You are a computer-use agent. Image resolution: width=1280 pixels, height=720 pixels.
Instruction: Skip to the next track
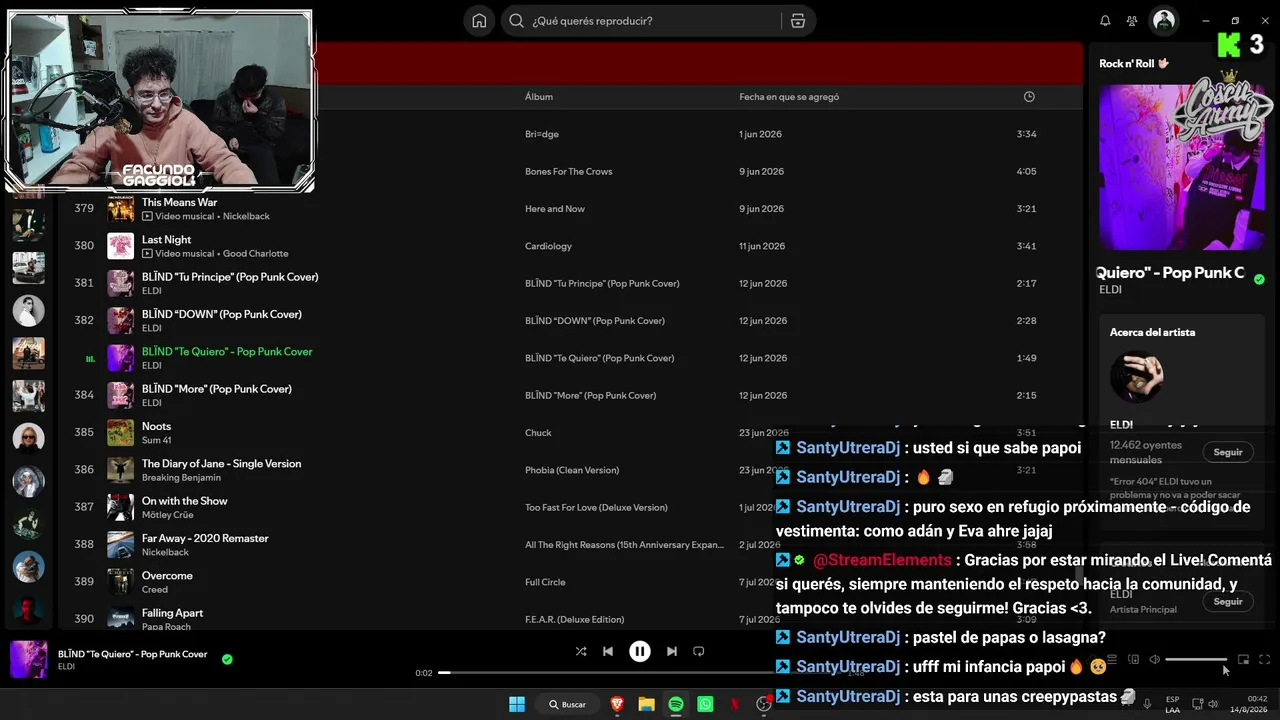pyautogui.click(x=672, y=651)
